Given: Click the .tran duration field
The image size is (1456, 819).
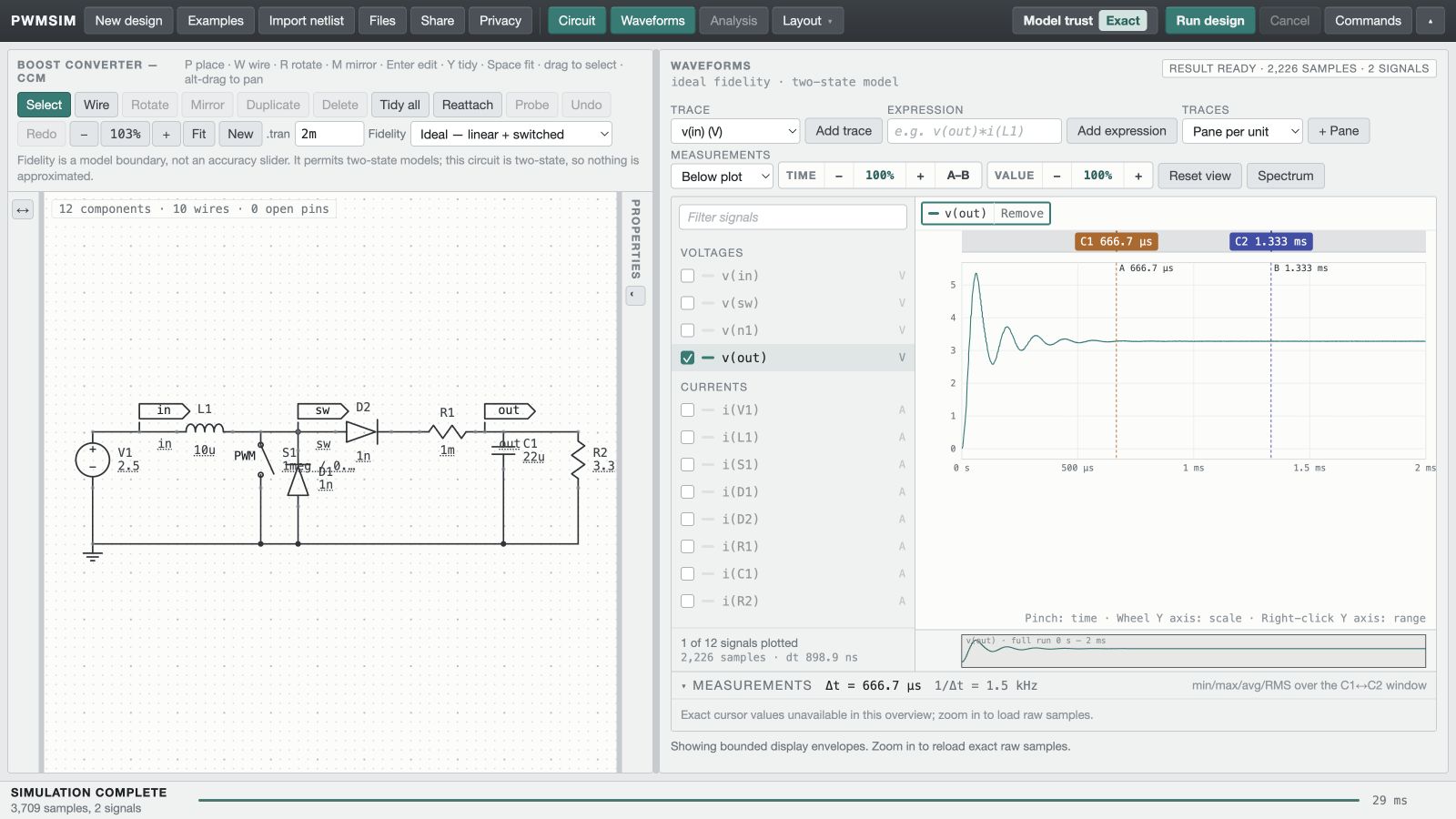Looking at the screenshot, I should click(x=329, y=134).
